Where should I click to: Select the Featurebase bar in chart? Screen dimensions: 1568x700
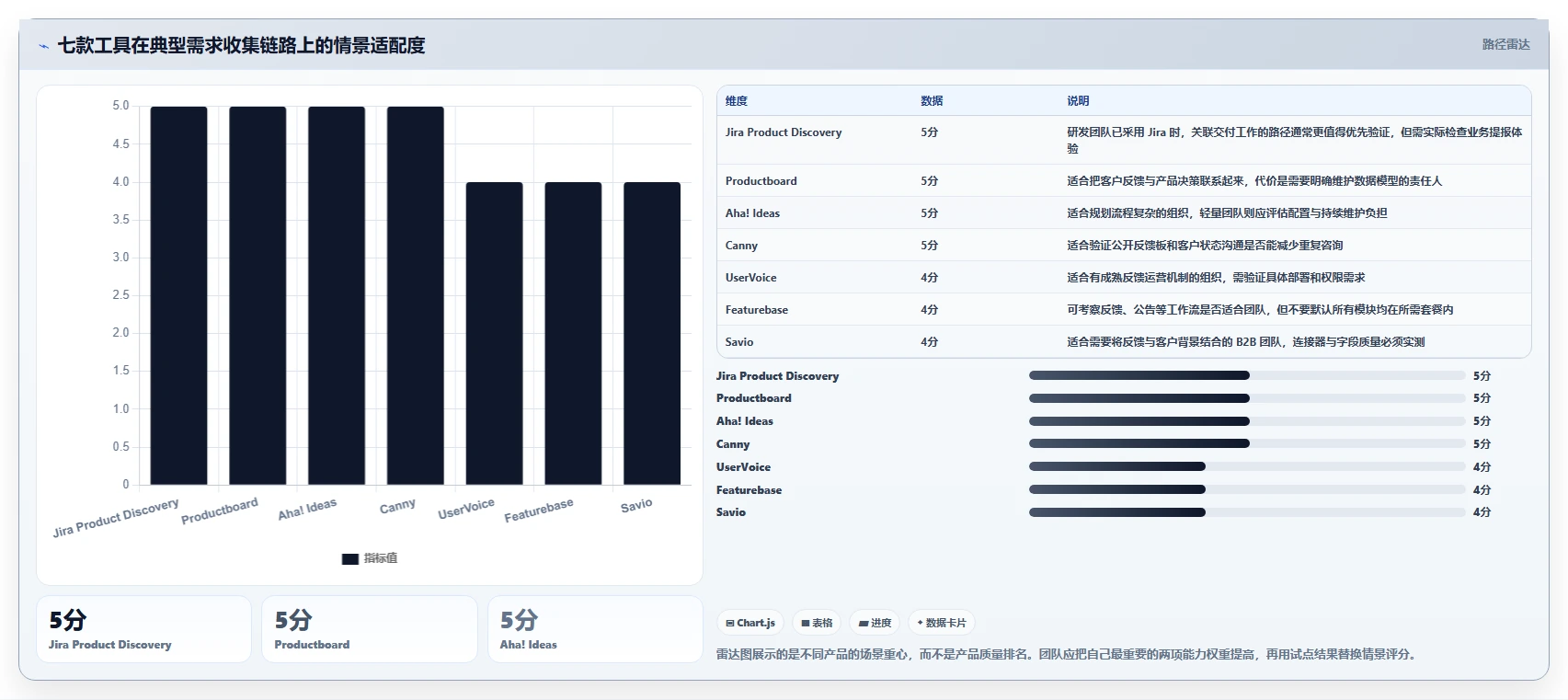573,333
